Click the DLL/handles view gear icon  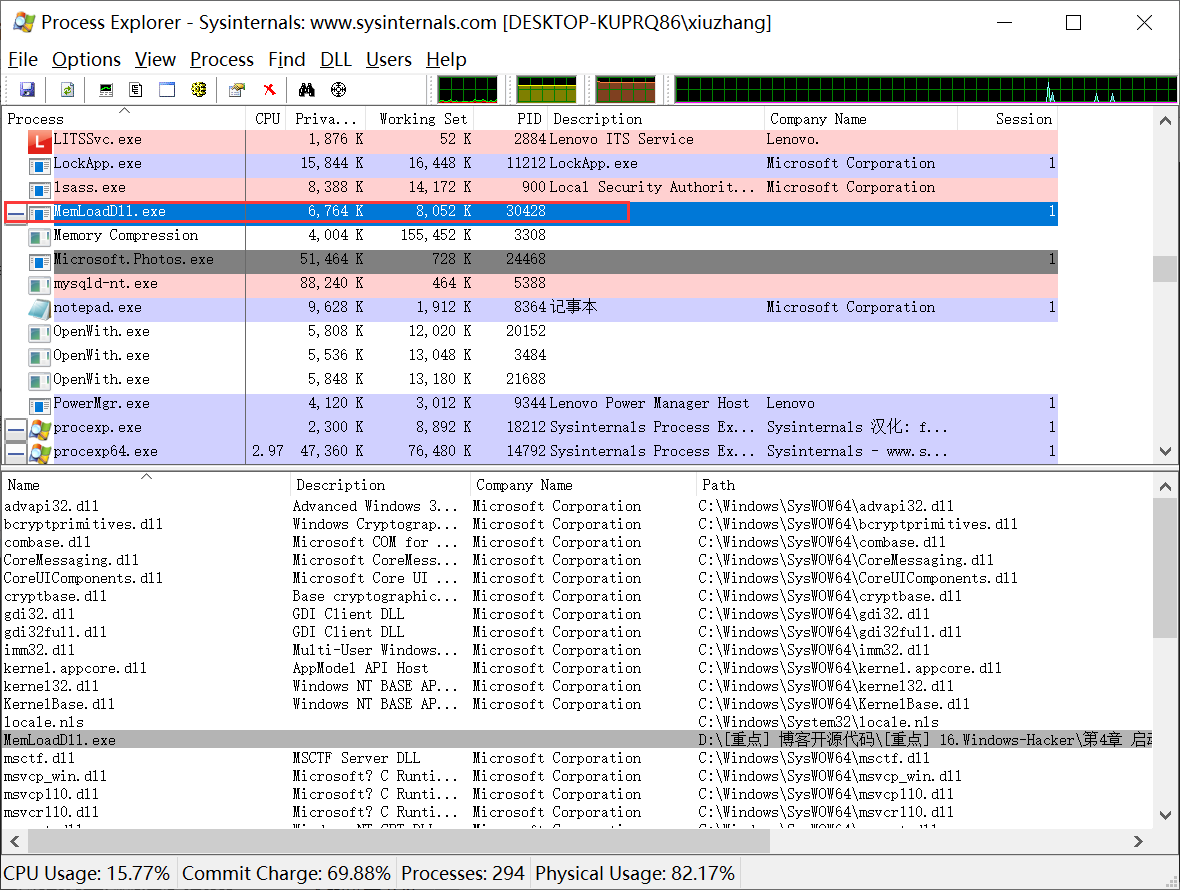[x=199, y=90]
